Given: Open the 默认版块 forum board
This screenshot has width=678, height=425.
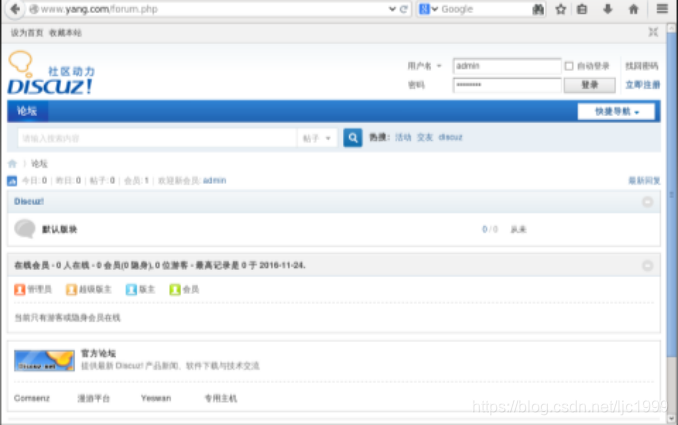Looking at the screenshot, I should coord(59,229).
